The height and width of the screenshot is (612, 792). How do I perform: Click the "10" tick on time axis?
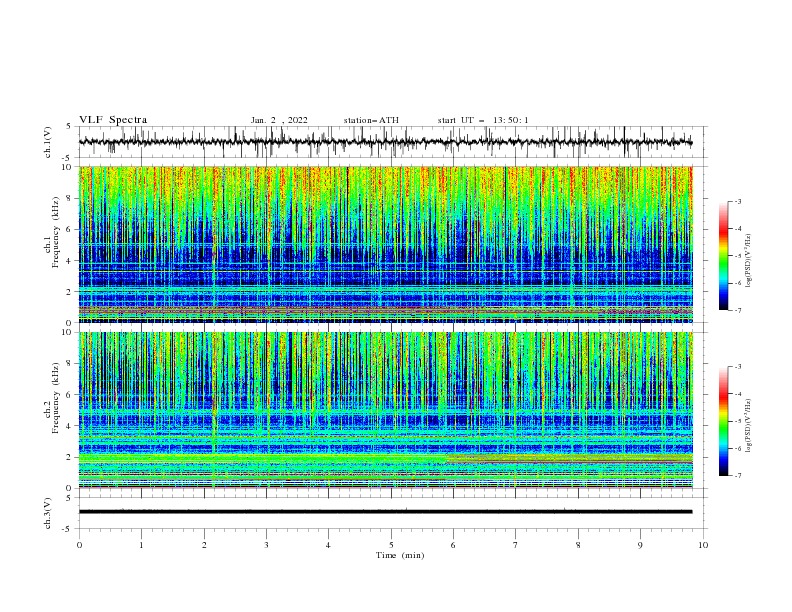pyautogui.click(x=703, y=545)
